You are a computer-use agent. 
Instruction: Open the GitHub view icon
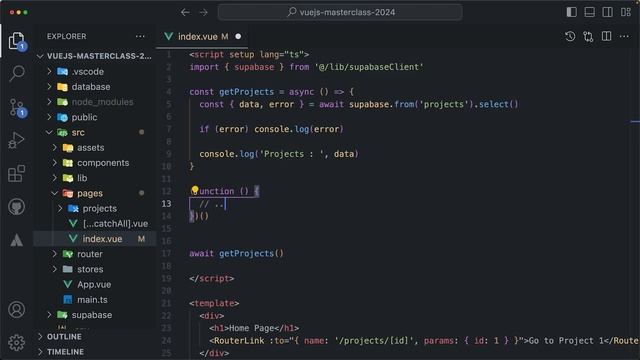[x=17, y=207]
